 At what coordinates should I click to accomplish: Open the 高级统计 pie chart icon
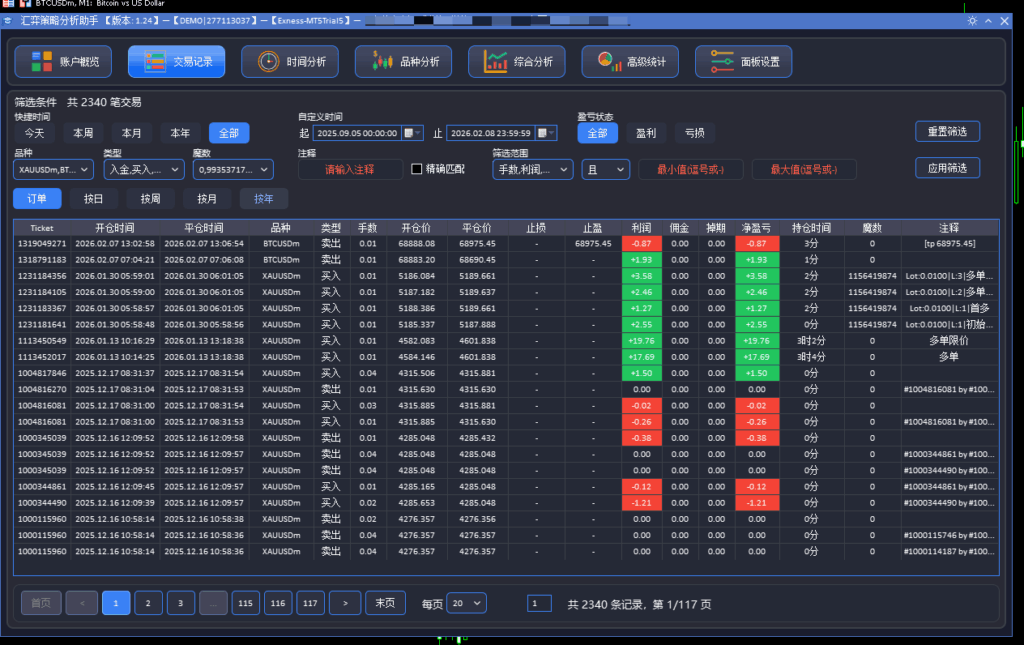coord(609,62)
